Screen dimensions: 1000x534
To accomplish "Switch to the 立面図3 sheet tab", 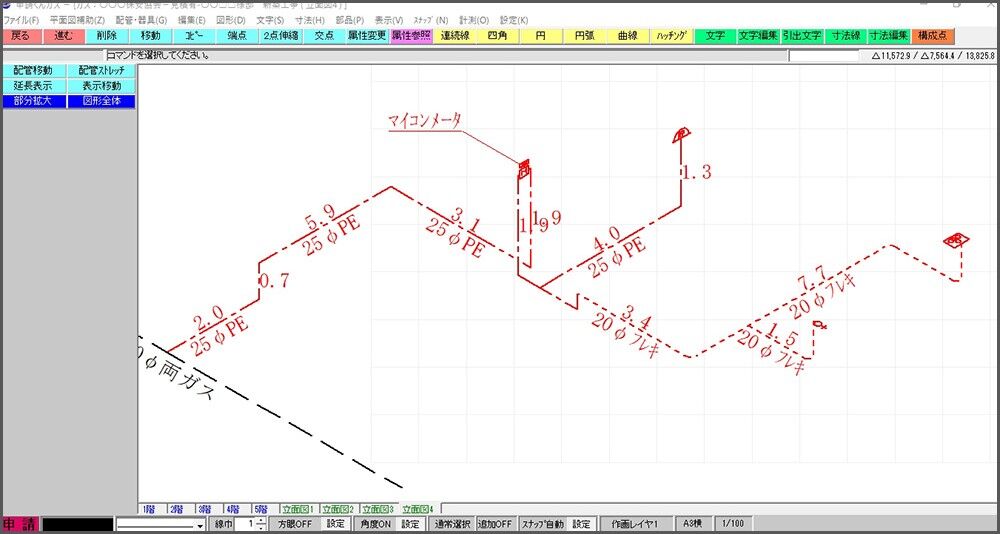I will pos(378,509).
